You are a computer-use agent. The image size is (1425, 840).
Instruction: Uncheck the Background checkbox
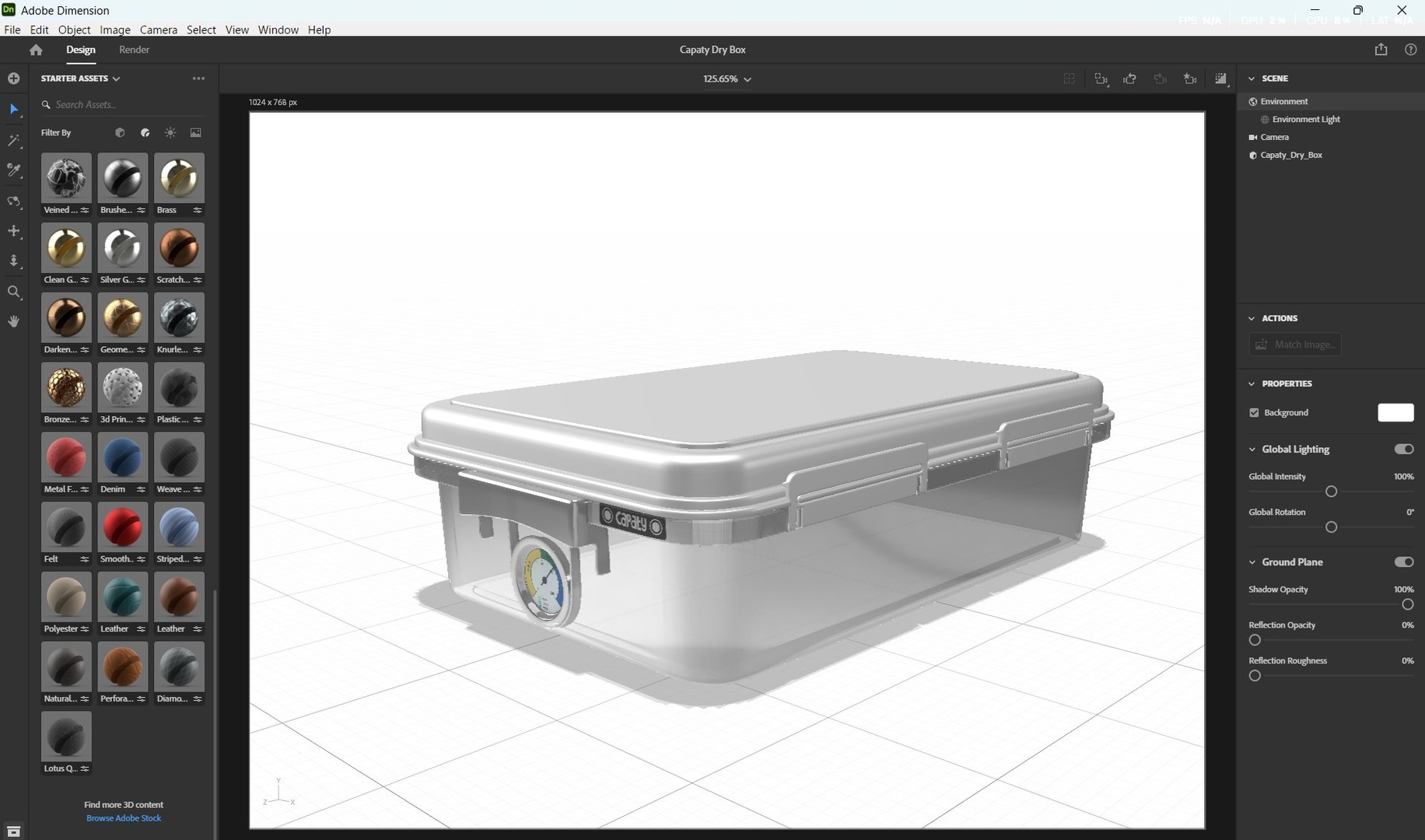1254,413
